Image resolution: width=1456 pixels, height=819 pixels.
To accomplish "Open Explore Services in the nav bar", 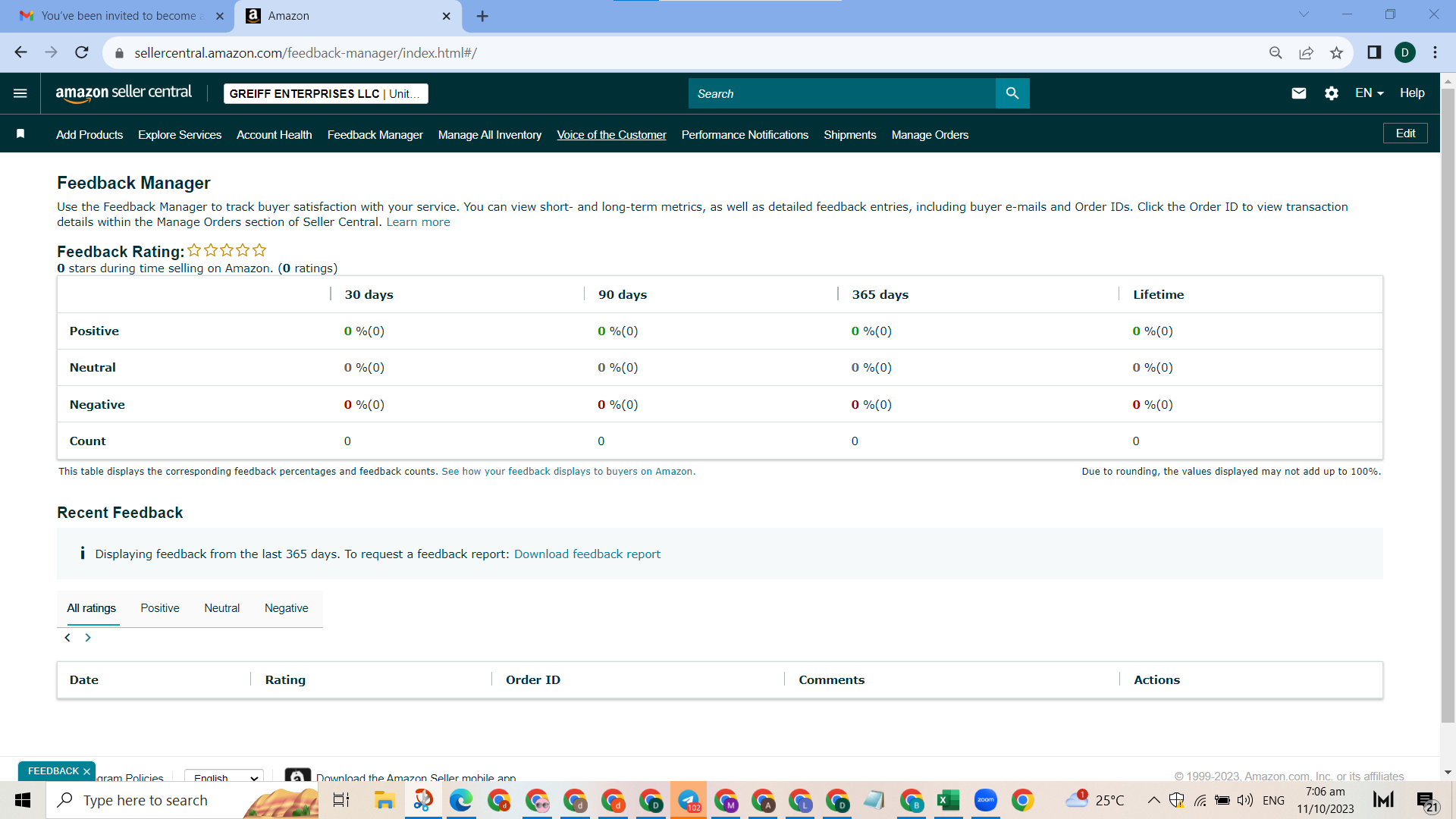I will pyautogui.click(x=180, y=135).
